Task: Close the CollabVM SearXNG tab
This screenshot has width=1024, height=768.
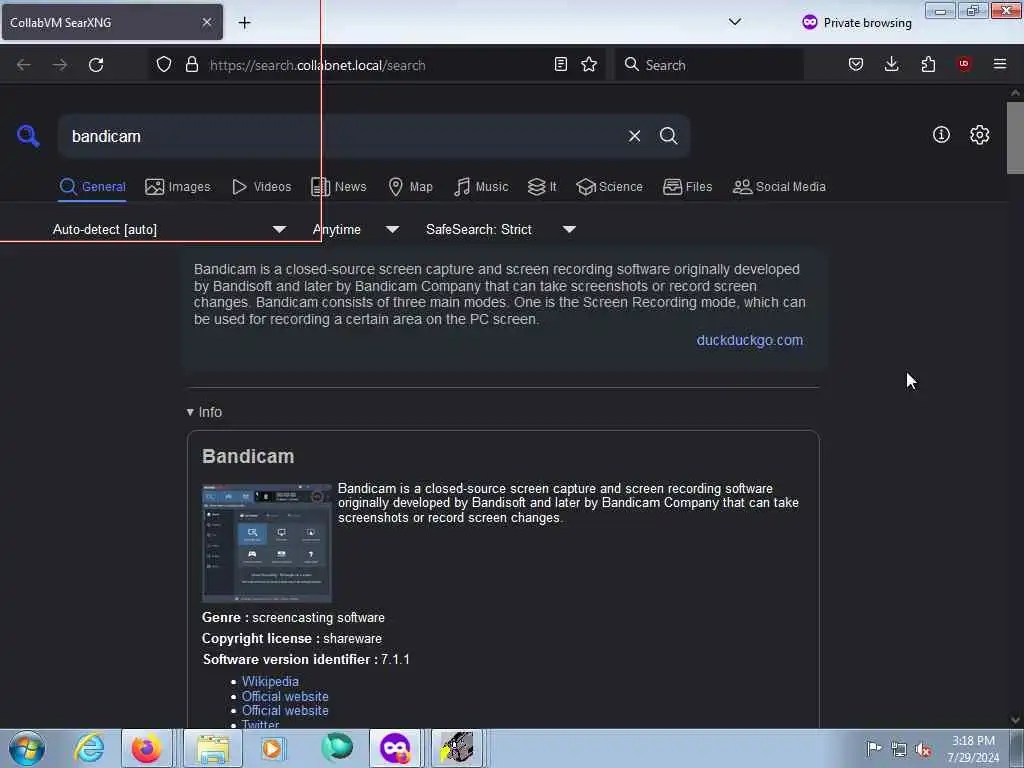Action: [207, 22]
